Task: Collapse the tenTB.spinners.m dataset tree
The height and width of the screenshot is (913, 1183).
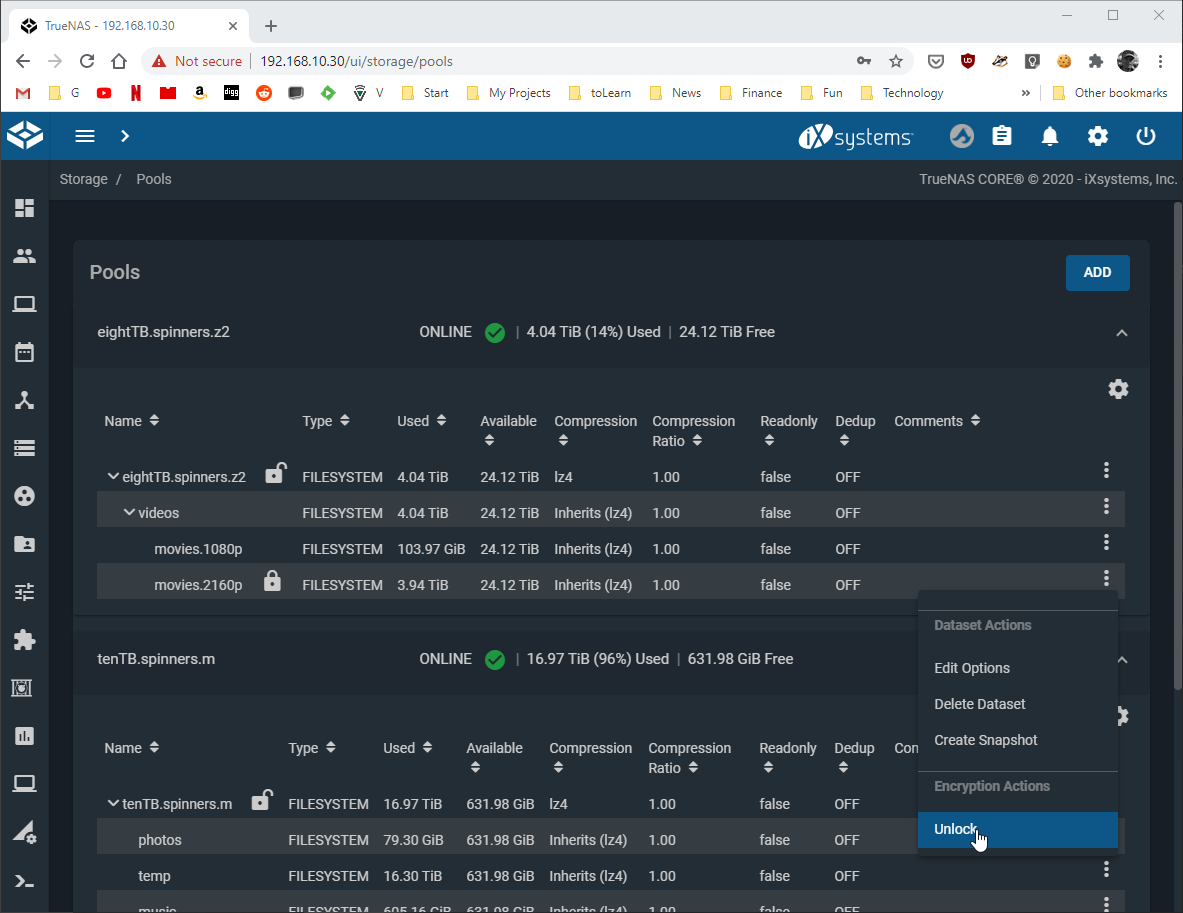Action: pos(113,804)
